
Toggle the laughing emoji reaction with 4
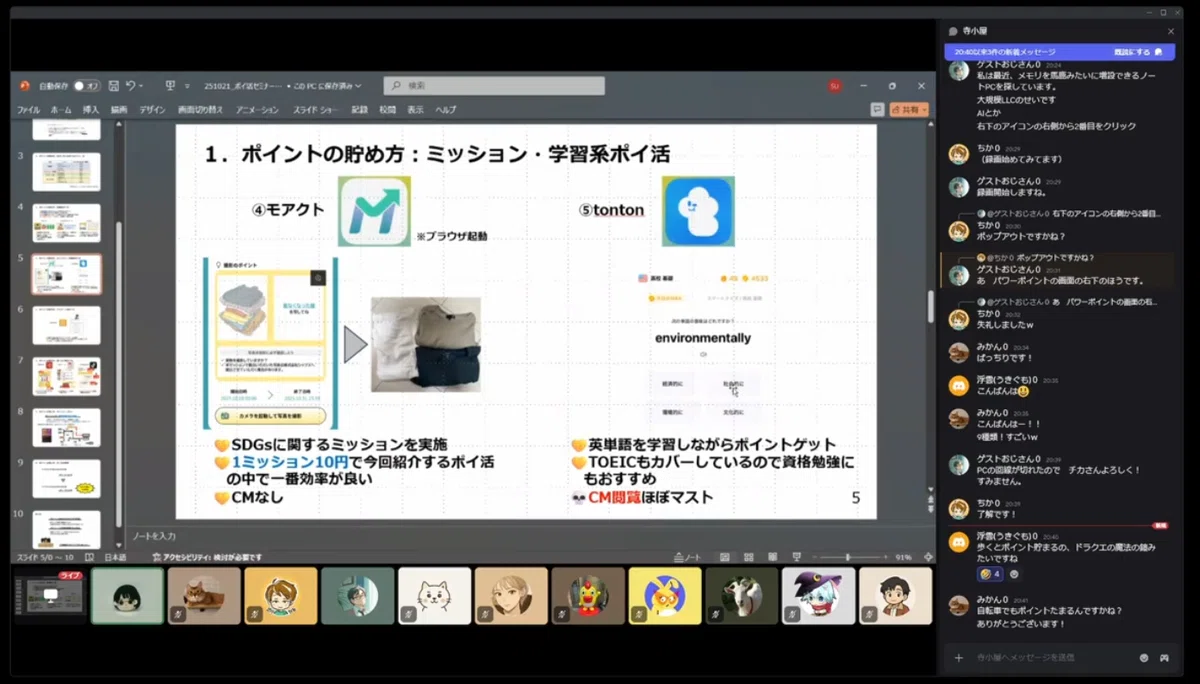pyautogui.click(x=990, y=574)
